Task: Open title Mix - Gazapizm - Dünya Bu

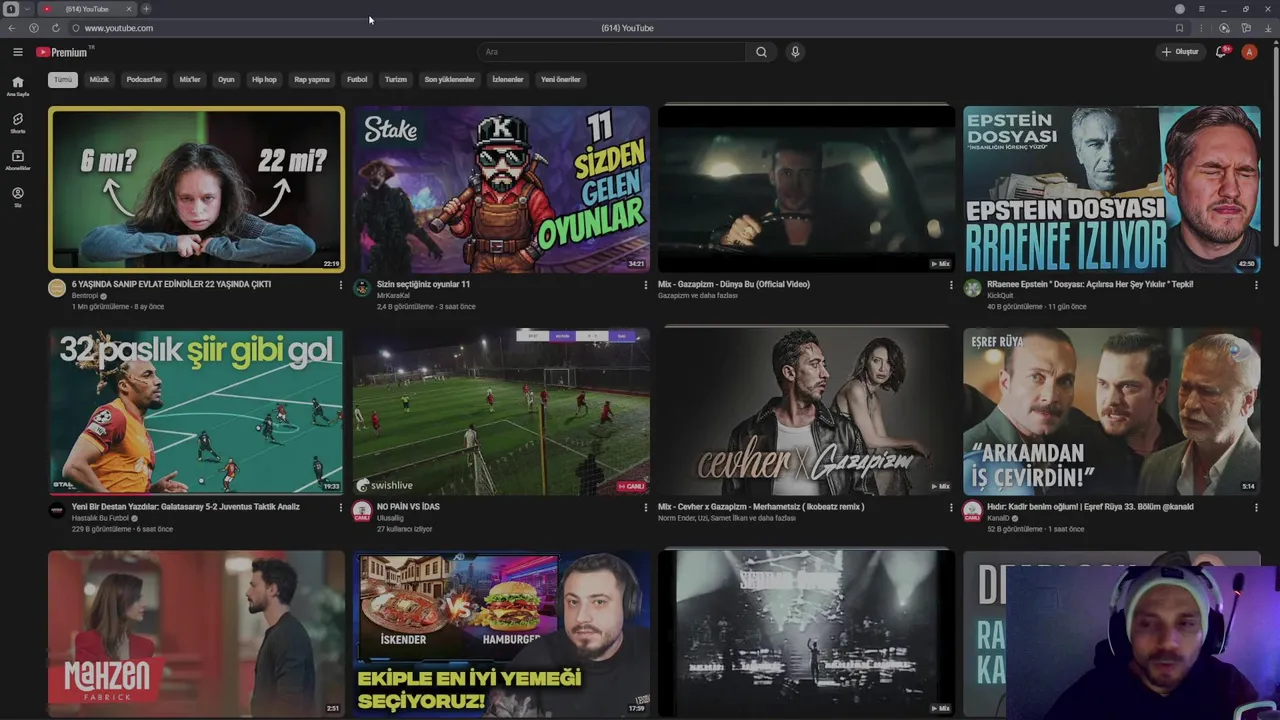Action: pos(734,284)
